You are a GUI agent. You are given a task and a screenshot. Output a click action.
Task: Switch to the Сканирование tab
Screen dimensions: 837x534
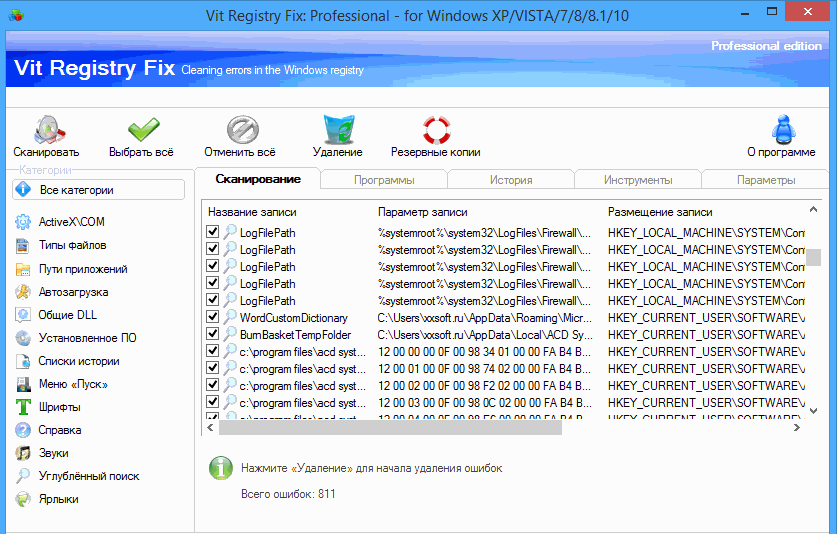[x=258, y=179]
